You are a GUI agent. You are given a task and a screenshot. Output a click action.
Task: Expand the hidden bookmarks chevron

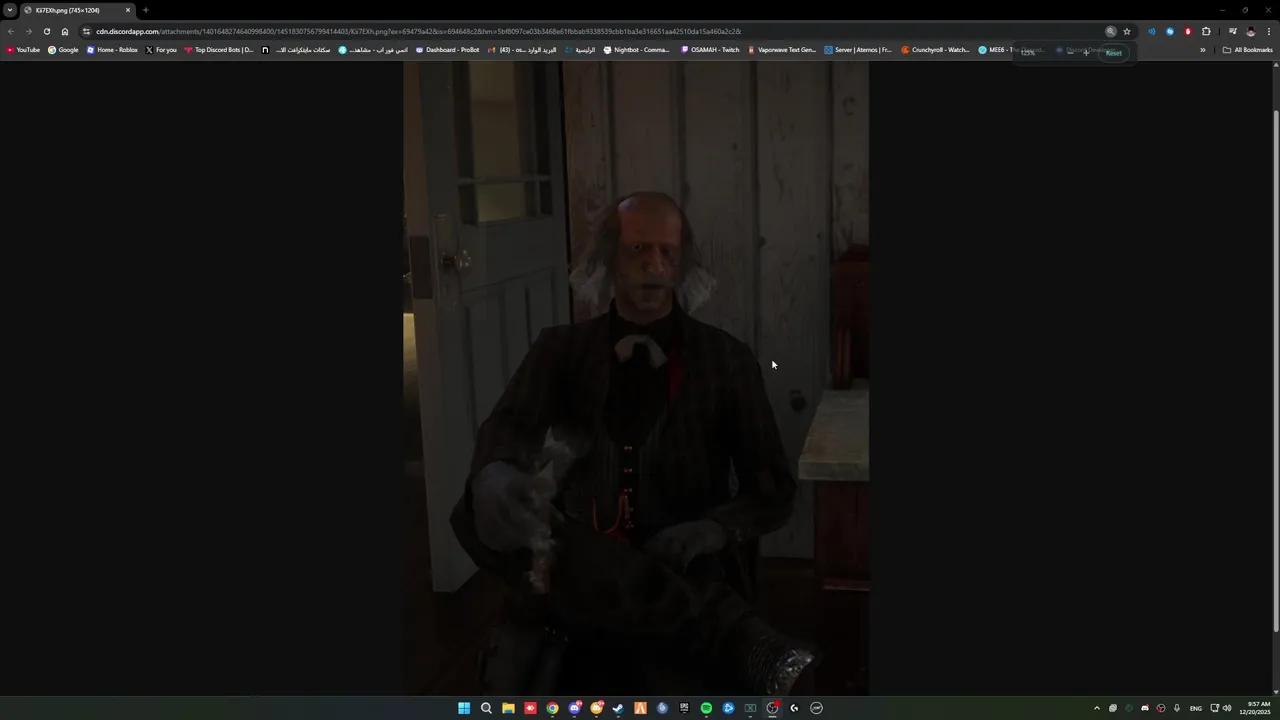click(x=1203, y=50)
